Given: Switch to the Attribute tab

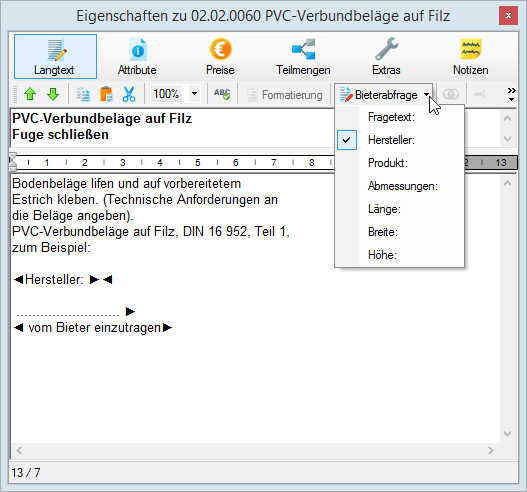Looking at the screenshot, I should point(137,56).
